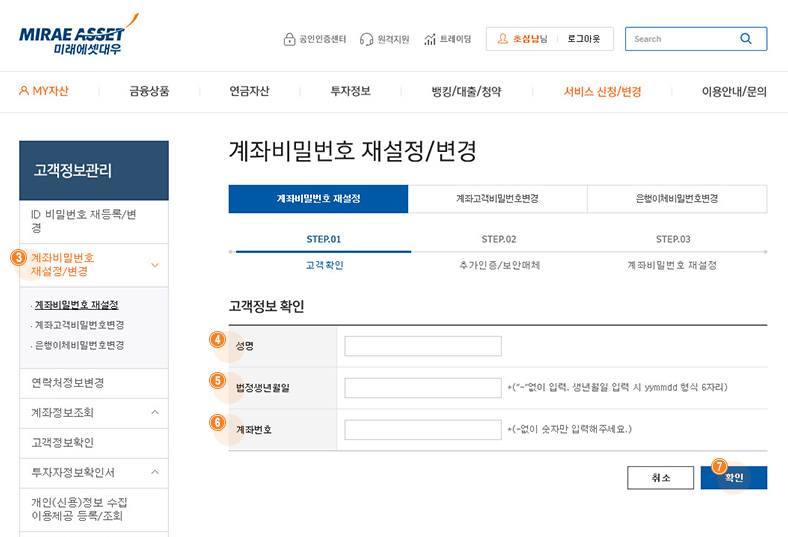Open 금융상품 menu

click(x=149, y=91)
